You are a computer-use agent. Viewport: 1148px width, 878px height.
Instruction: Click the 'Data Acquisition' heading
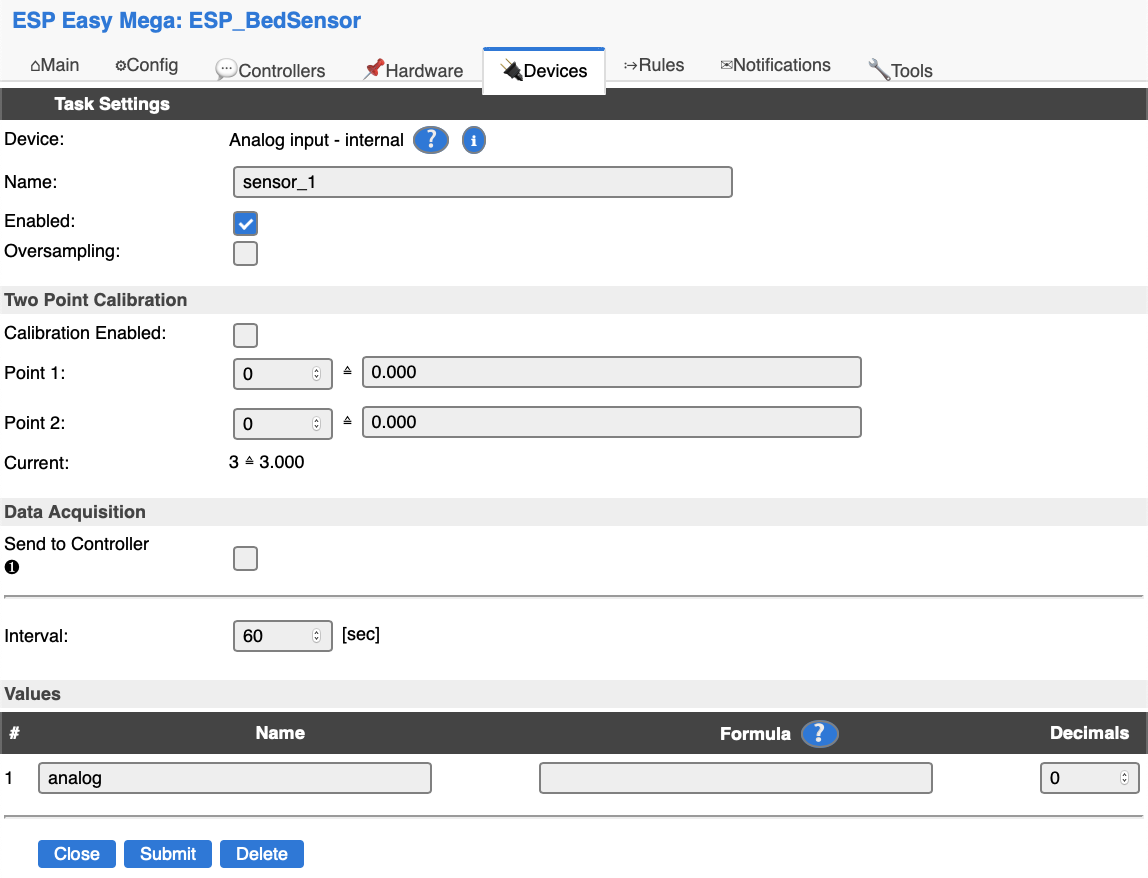tap(75, 512)
